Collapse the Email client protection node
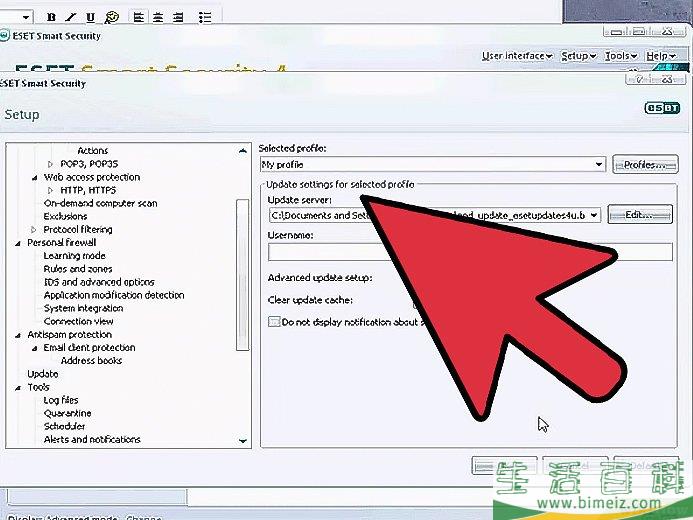This screenshot has height=520, width=693. pos(34,348)
